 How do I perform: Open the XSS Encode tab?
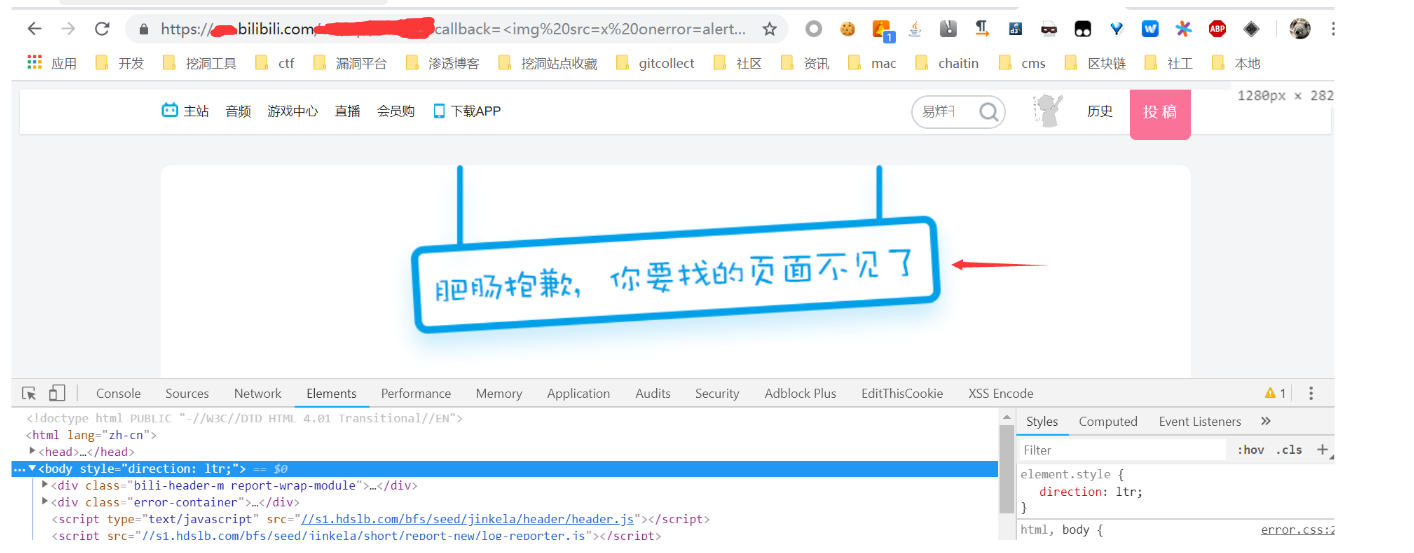[x=1001, y=393]
